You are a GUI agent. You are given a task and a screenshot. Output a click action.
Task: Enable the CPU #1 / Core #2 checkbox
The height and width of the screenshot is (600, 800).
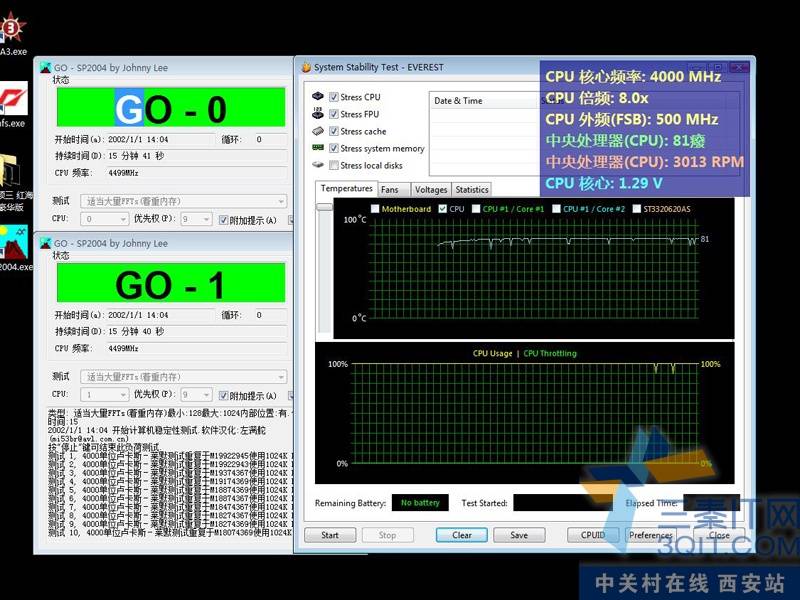pyautogui.click(x=557, y=209)
